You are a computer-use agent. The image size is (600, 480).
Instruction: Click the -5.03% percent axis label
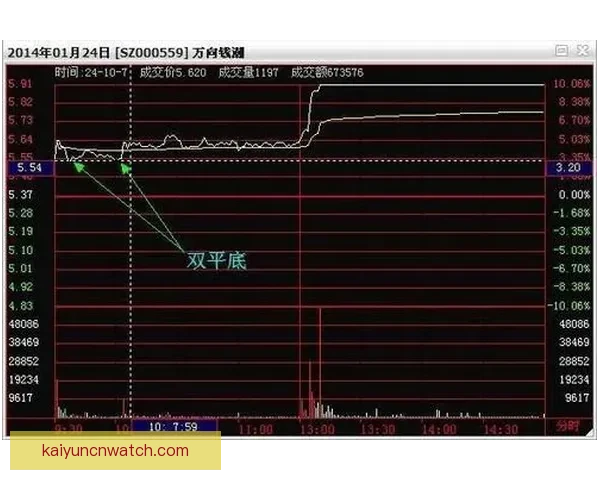(x=571, y=250)
